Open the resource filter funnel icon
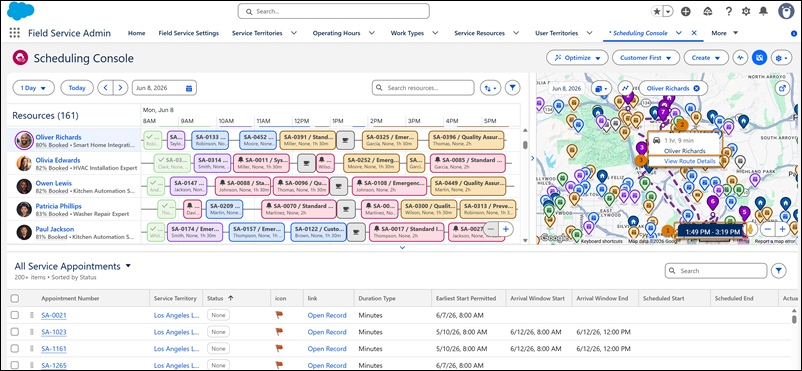 click(513, 88)
